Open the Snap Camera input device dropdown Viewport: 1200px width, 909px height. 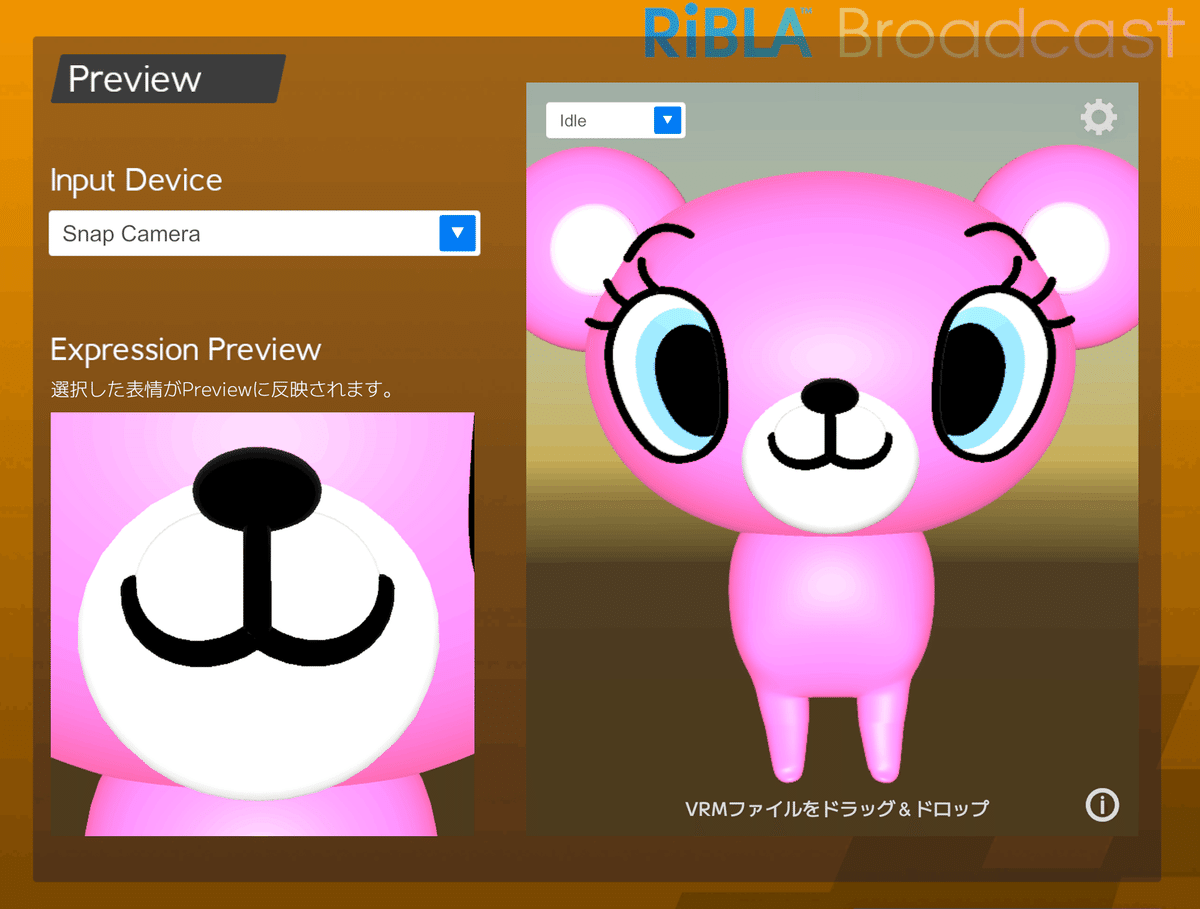[264, 233]
